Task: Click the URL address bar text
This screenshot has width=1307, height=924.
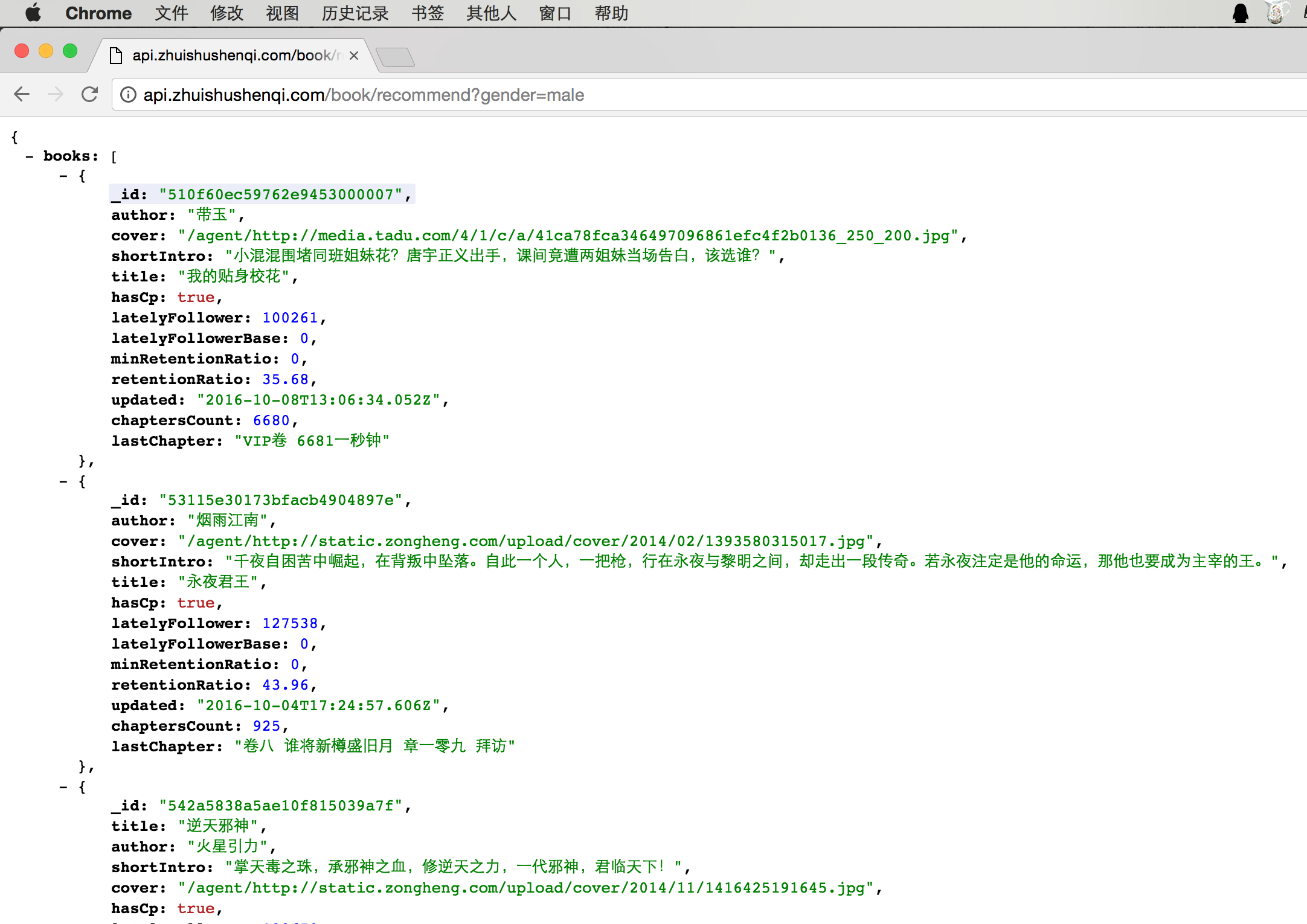Action: 364,95
